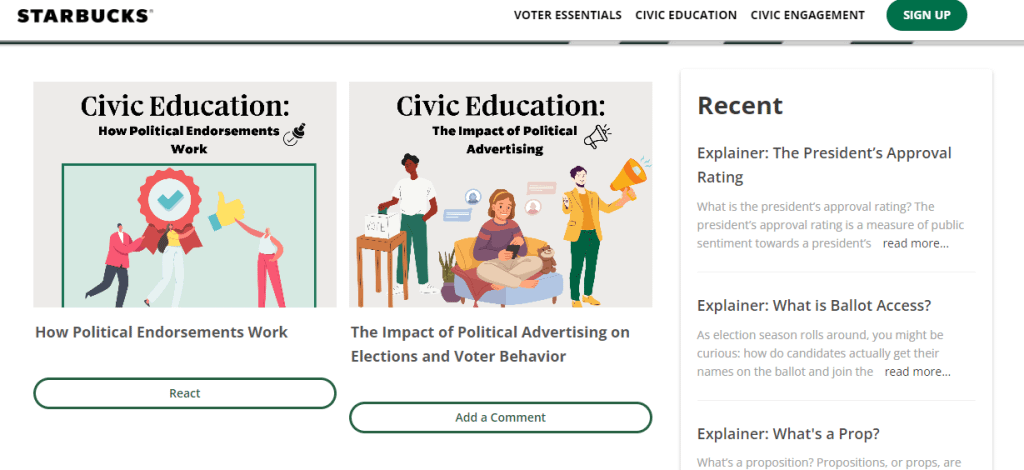Open The Impact of Political Advertising title link

(490, 344)
